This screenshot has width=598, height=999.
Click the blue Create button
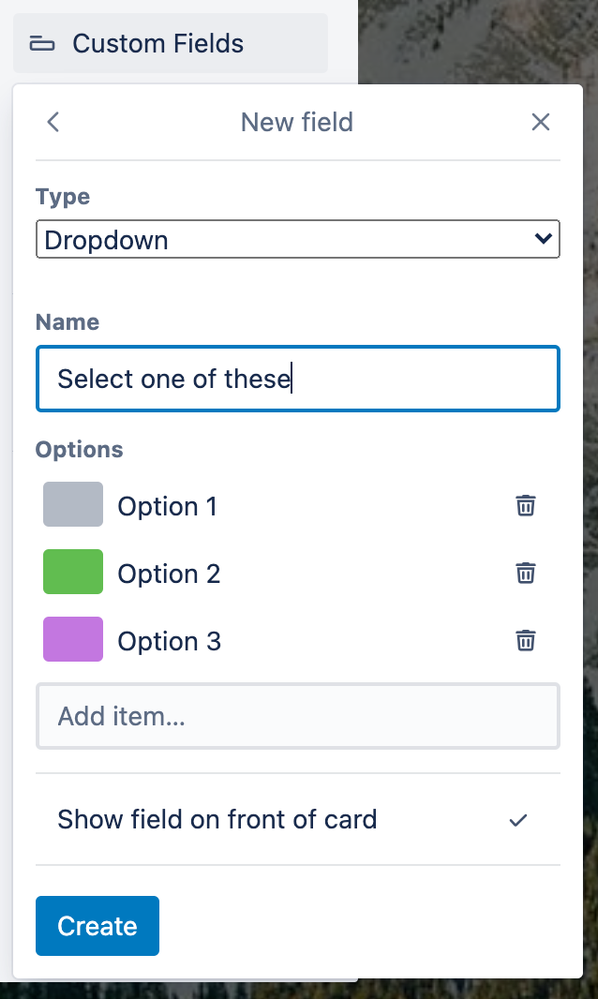coord(97,926)
